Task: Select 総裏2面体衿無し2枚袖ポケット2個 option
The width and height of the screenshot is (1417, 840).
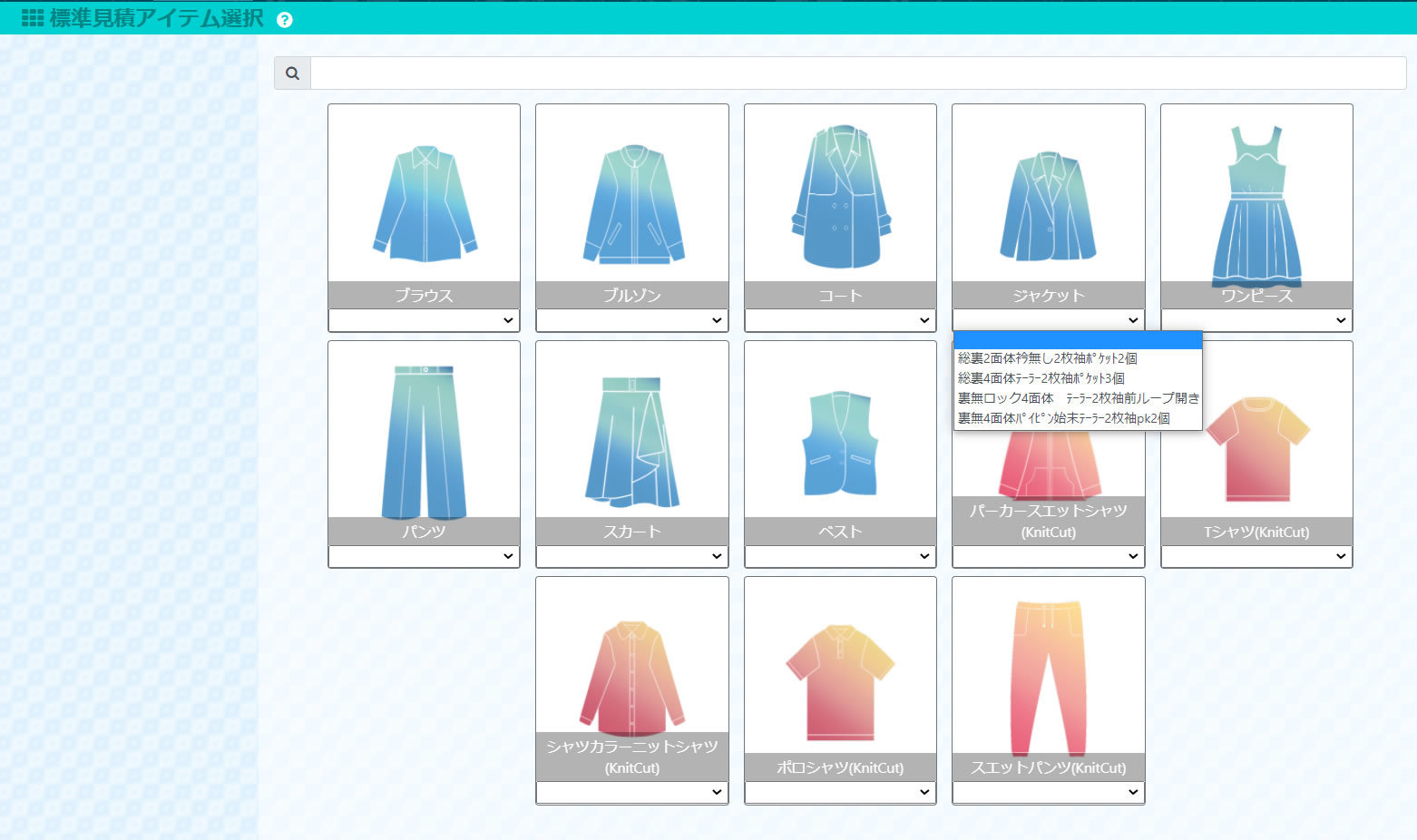Action: 1048,358
